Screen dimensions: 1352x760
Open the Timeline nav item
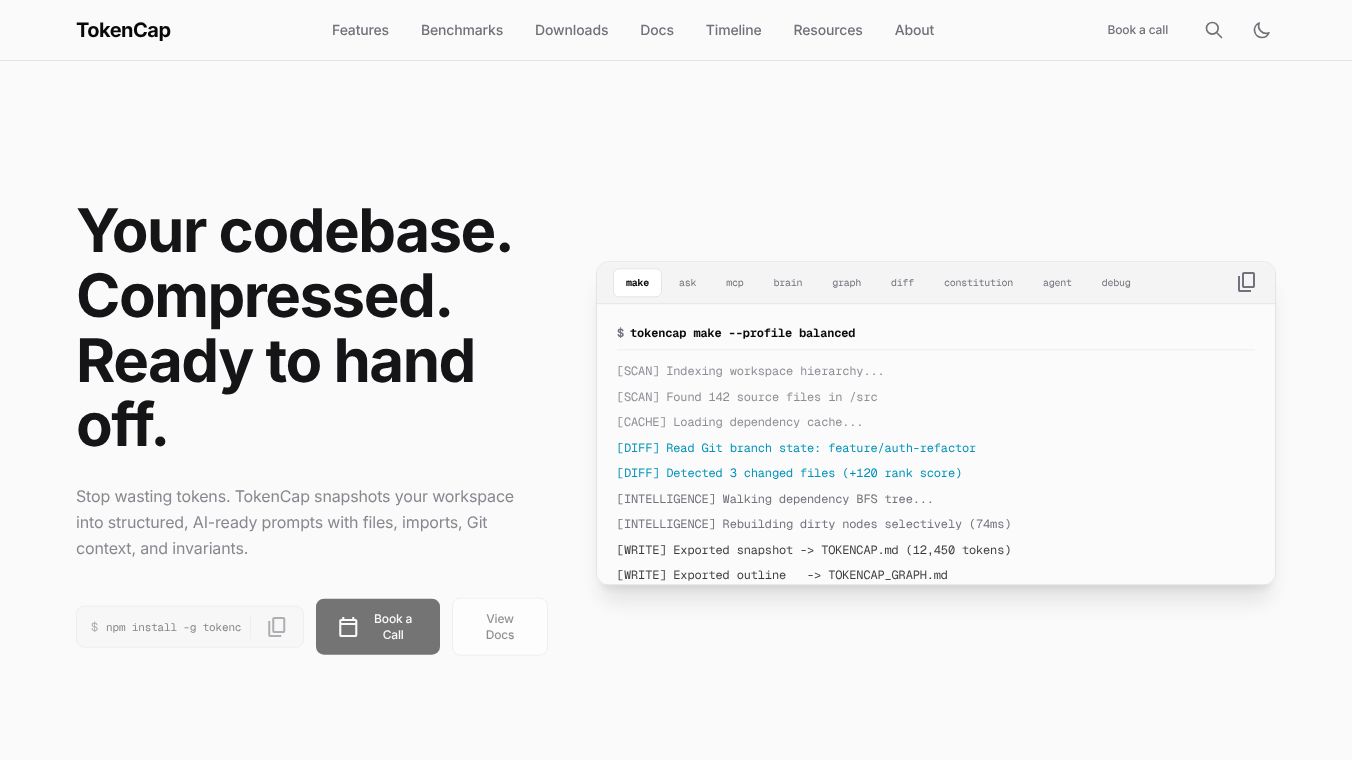[733, 30]
